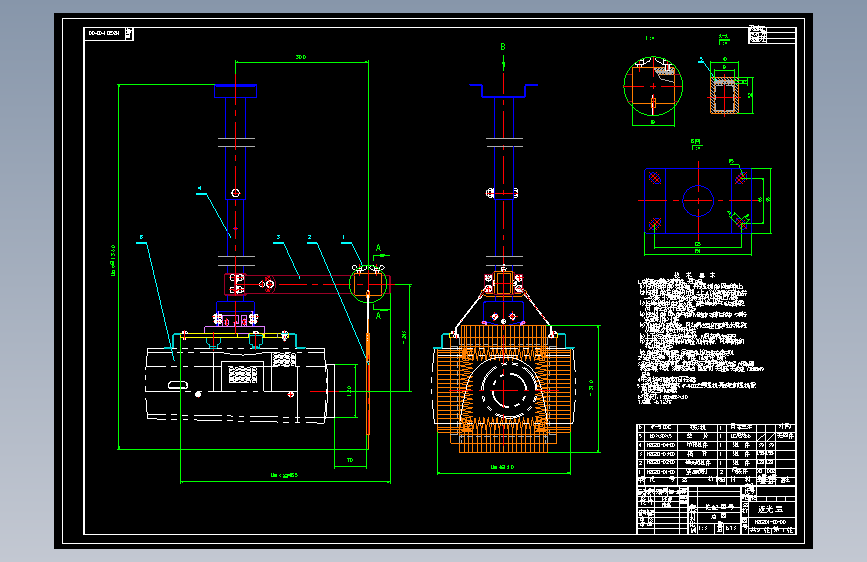Click the drawing number box in the corner
867x562 pixels.
tap(108, 34)
